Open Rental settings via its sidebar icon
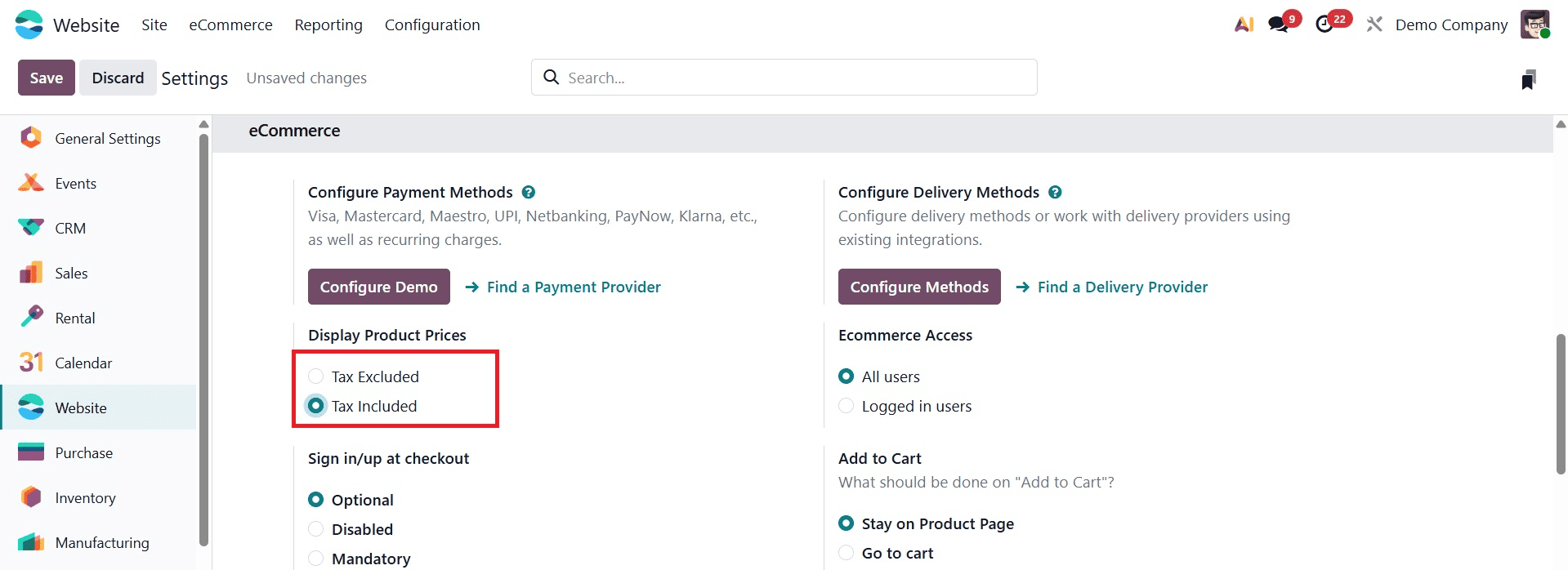Viewport: 1568px width, 570px height. pos(30,317)
